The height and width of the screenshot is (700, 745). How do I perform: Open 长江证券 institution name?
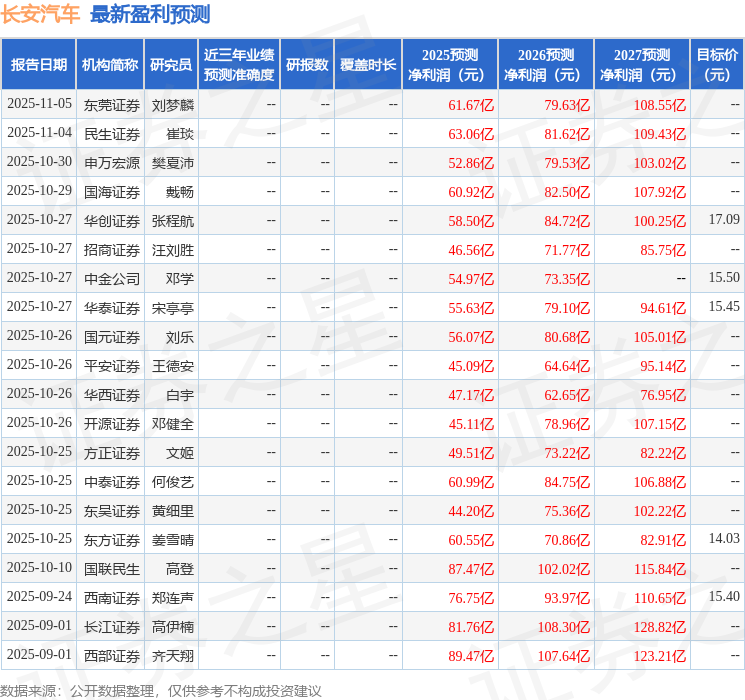tap(112, 627)
